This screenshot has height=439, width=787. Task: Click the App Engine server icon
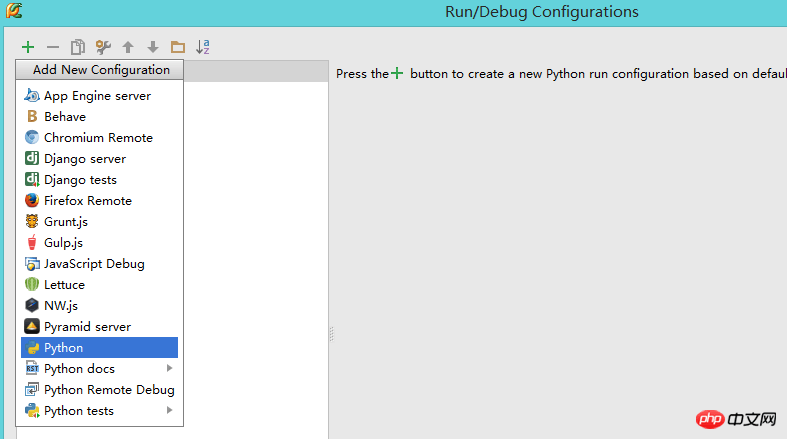coord(32,95)
